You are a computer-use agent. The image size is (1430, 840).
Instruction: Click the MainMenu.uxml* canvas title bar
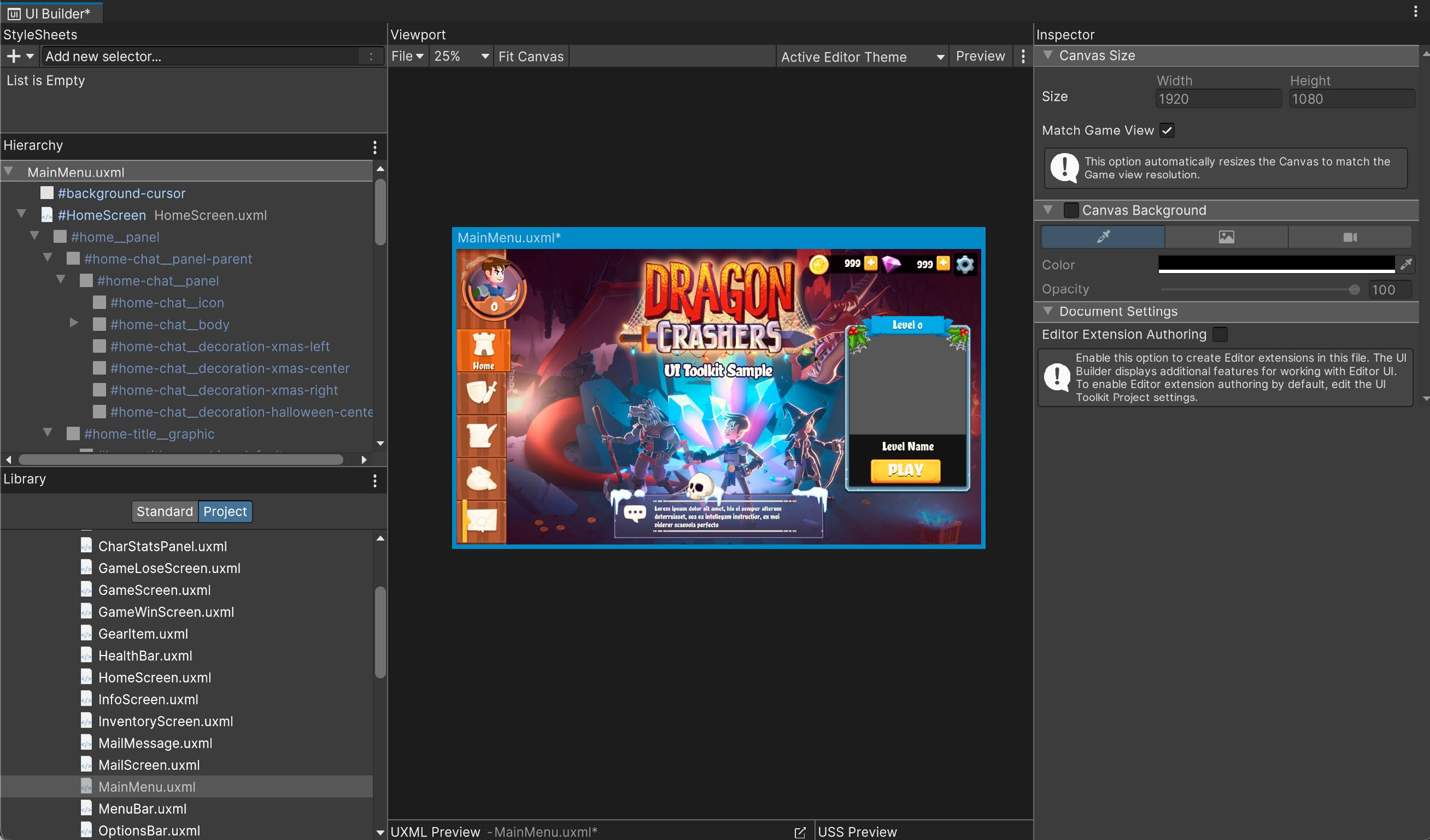tap(718, 238)
